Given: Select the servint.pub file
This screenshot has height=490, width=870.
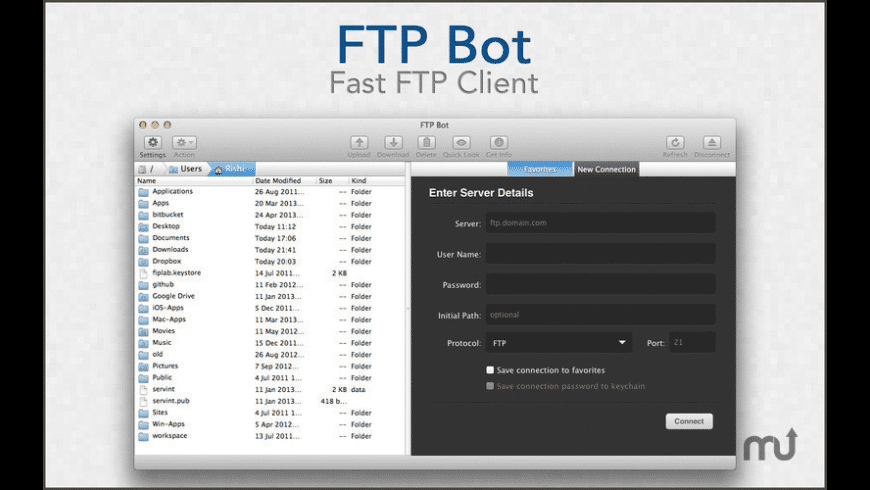Looking at the screenshot, I should (271, 401).
